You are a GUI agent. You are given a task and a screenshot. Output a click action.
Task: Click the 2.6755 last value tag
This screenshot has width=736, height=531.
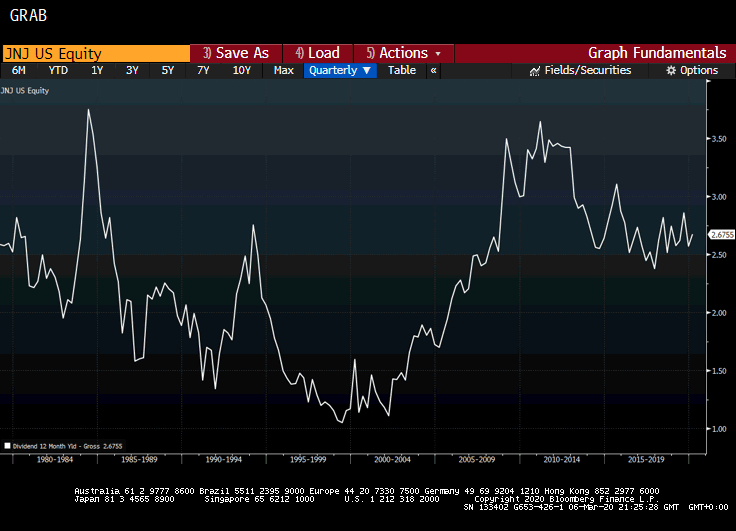(722, 235)
